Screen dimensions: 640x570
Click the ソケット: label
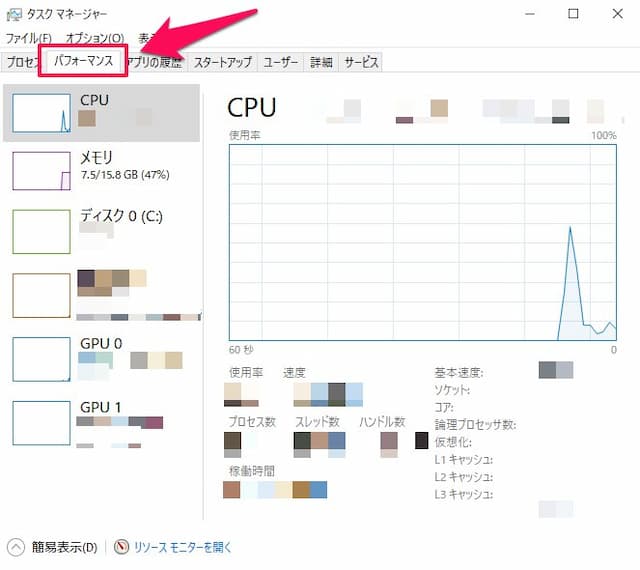tap(452, 390)
